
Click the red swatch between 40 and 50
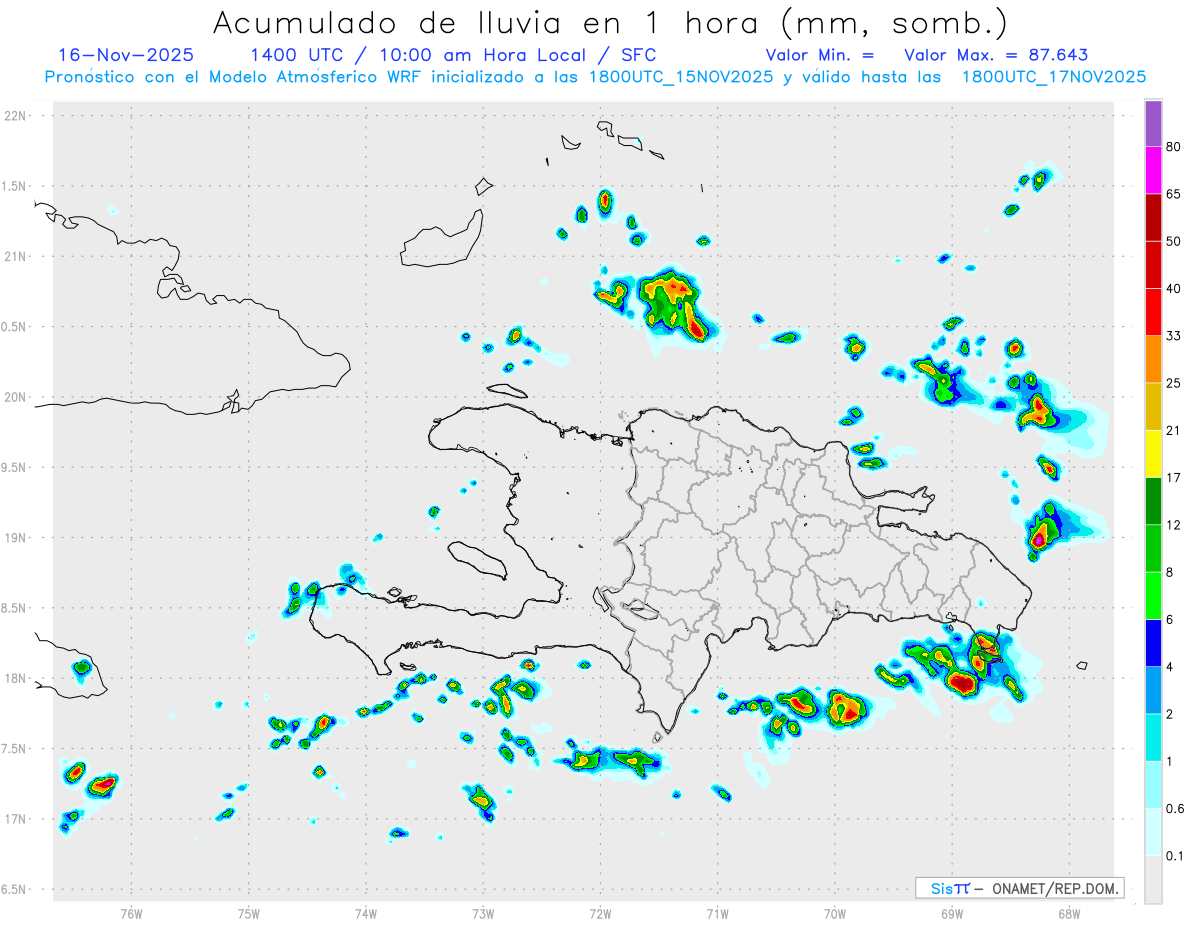1153,264
